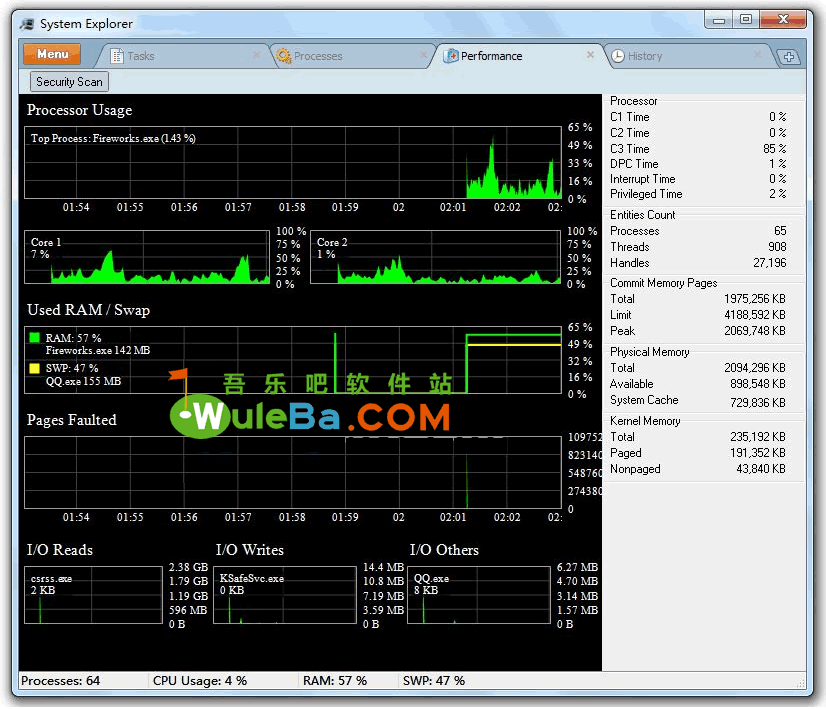Viewport: 826px width, 709px height.
Task: Click the commit peak "2069,748 KB"
Action: pyautogui.click(x=755, y=331)
